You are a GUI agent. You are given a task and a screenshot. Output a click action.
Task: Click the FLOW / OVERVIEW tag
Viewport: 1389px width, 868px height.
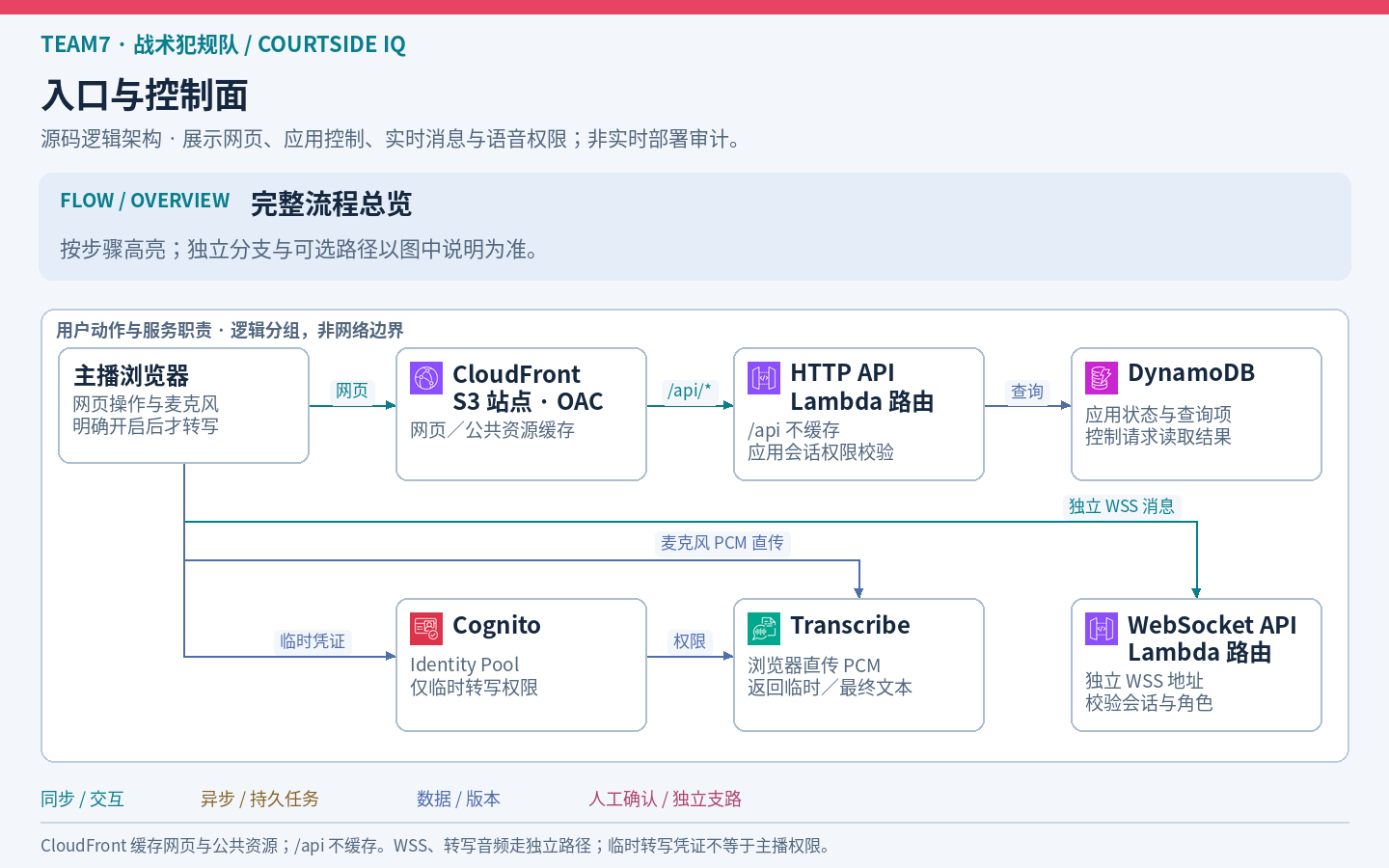pyautogui.click(x=145, y=201)
